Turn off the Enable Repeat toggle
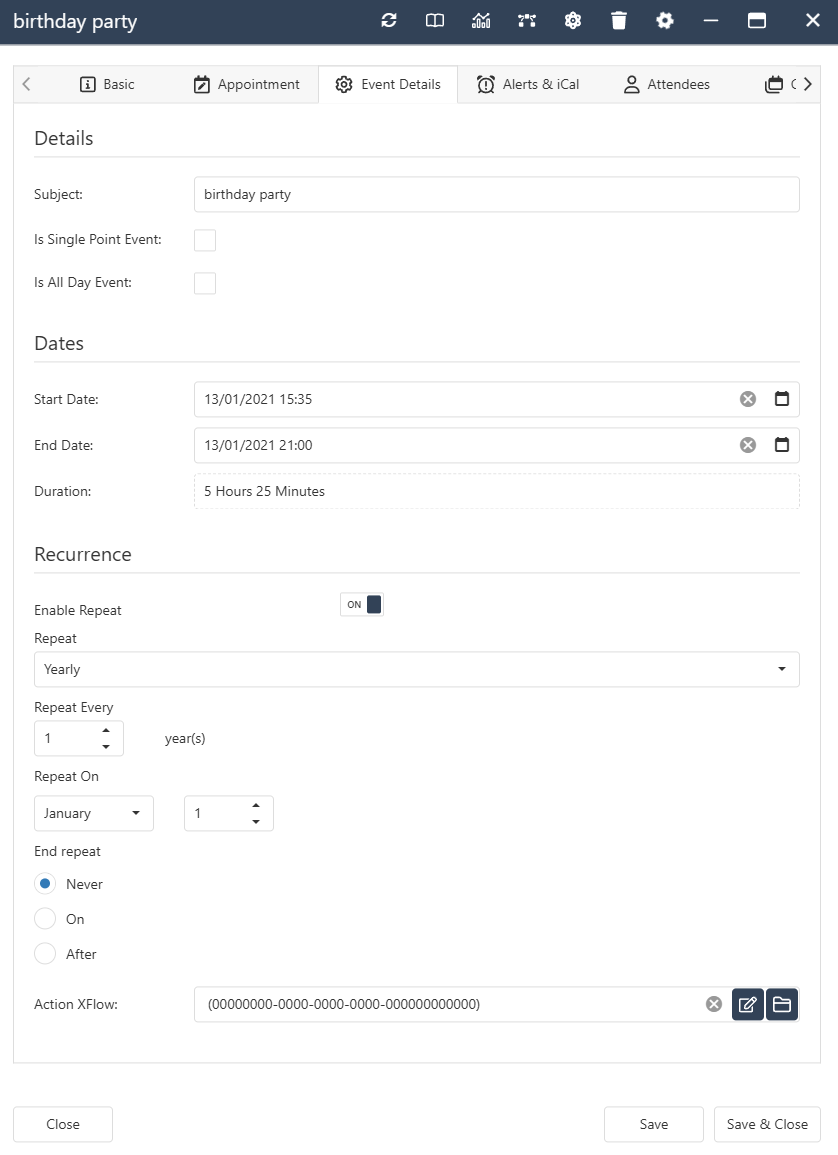838x1155 pixels. (x=361, y=604)
